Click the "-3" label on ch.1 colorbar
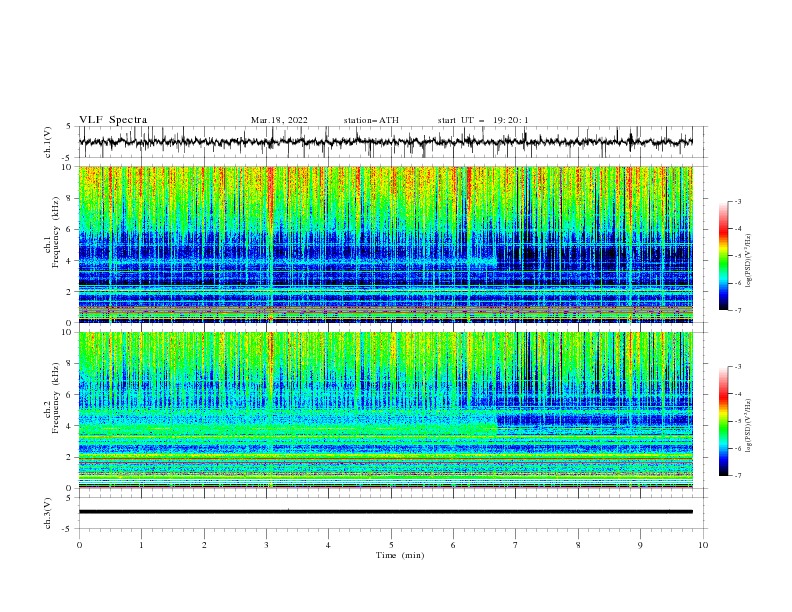Viewport: 792px width, 612px height. coord(738,201)
